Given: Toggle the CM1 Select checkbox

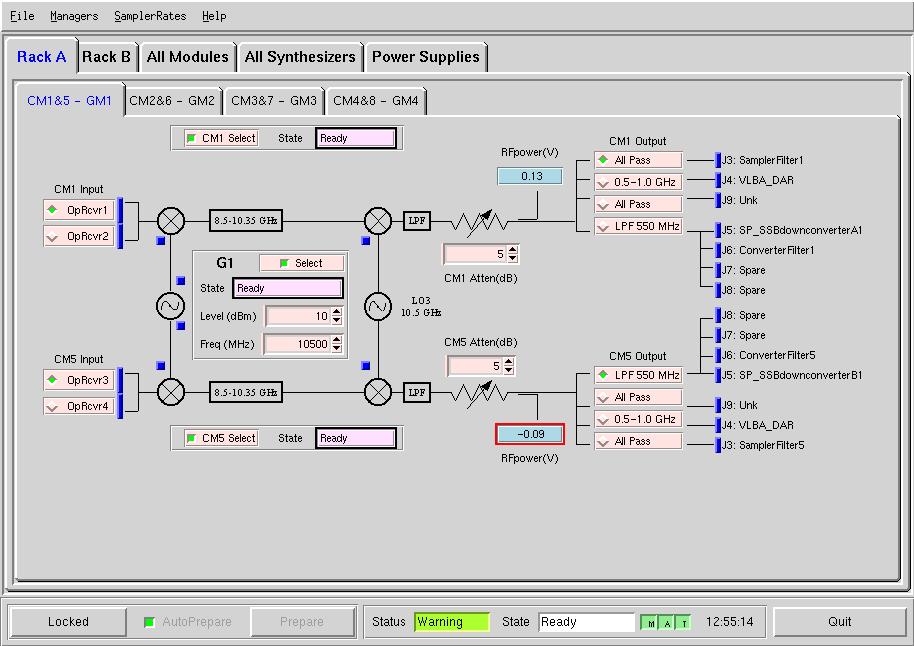Looking at the screenshot, I should (191, 138).
